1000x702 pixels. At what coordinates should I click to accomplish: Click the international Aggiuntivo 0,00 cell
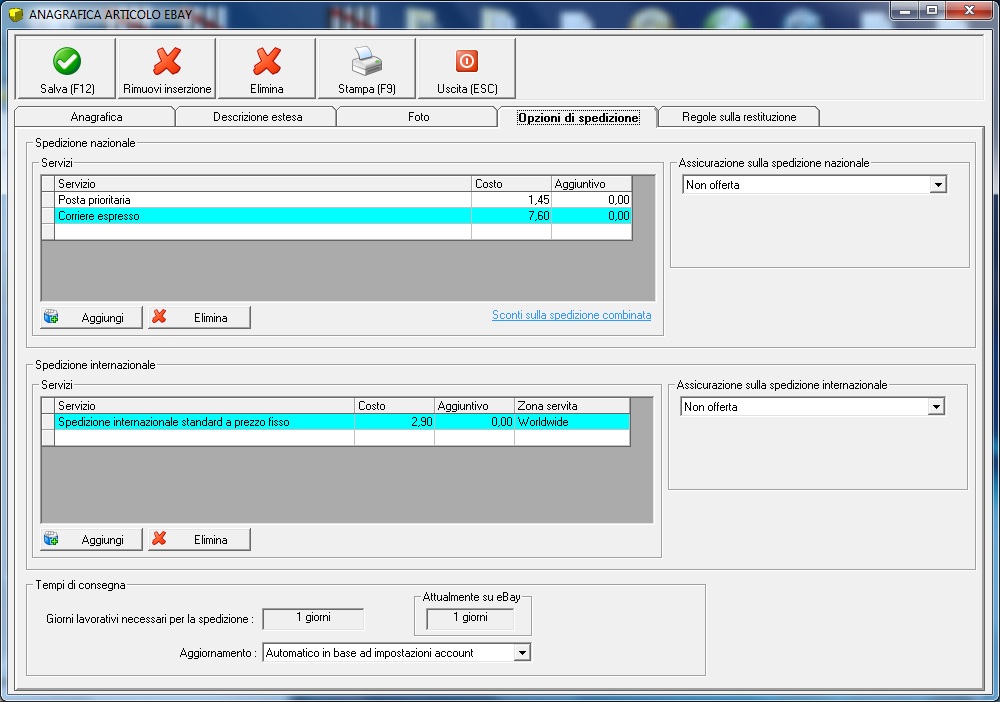pyautogui.click(x=474, y=421)
